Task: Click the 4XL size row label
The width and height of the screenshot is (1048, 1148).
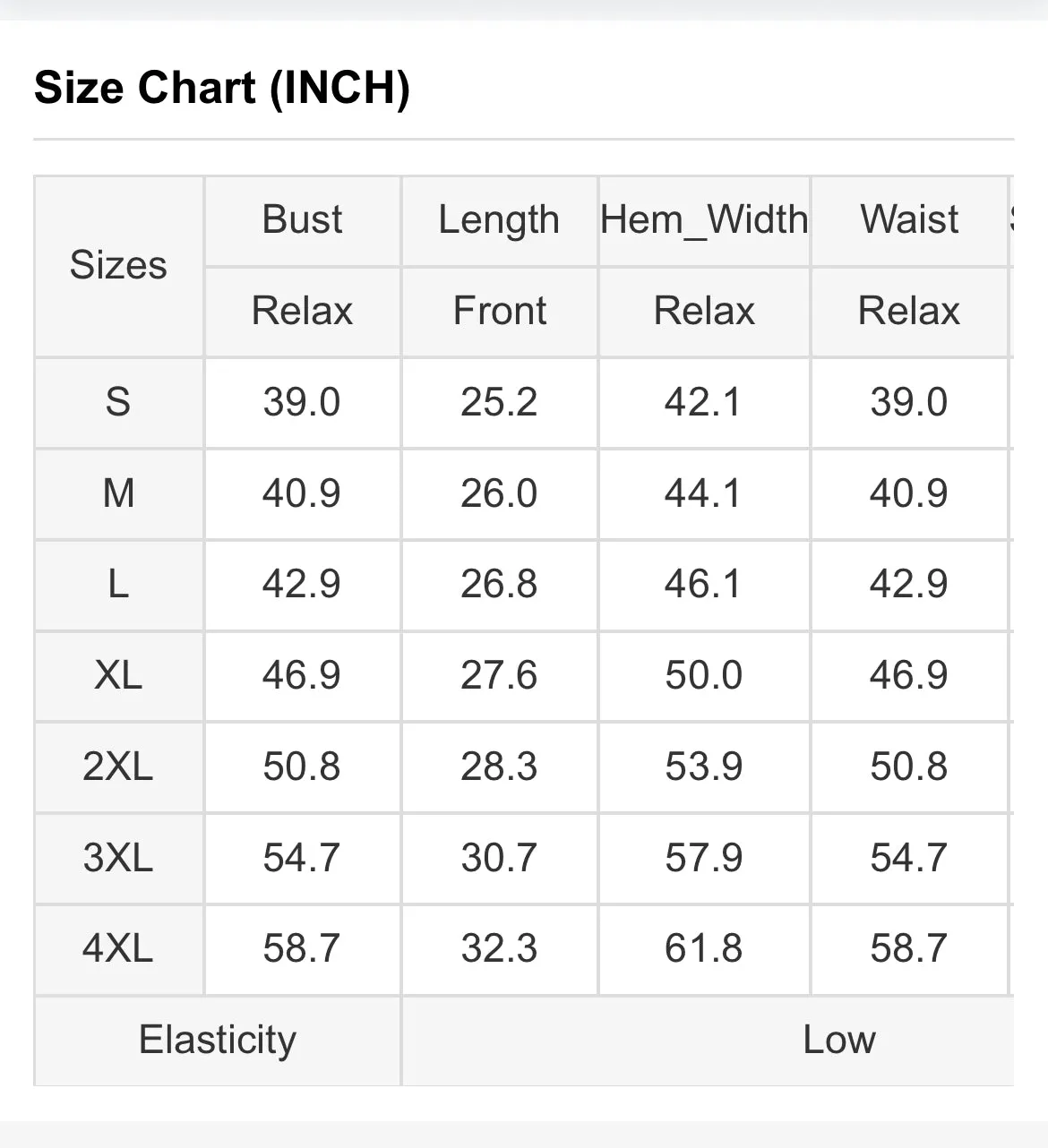Action: 118,948
